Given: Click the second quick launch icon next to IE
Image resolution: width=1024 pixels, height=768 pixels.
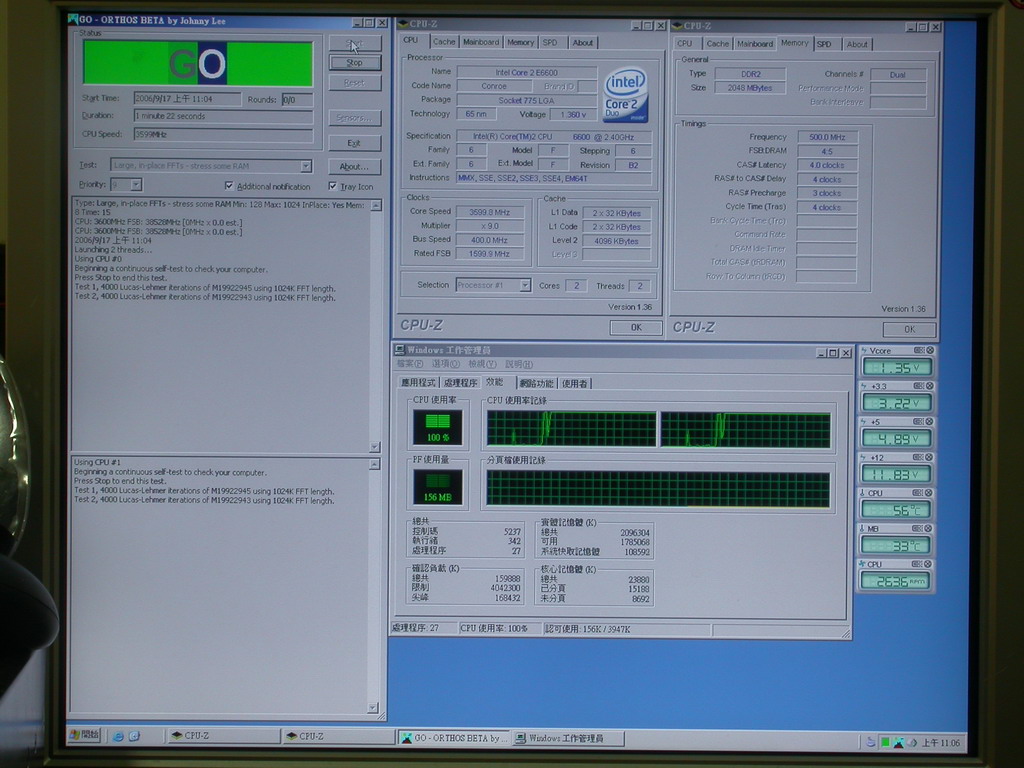Looking at the screenshot, I should (x=135, y=736).
